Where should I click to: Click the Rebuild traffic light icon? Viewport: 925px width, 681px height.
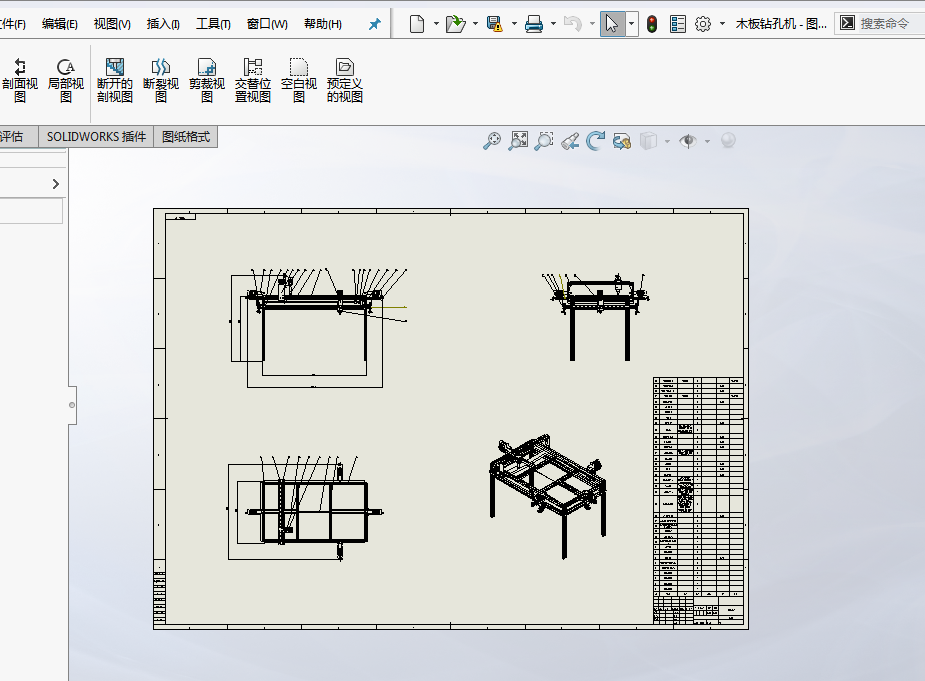pyautogui.click(x=651, y=24)
